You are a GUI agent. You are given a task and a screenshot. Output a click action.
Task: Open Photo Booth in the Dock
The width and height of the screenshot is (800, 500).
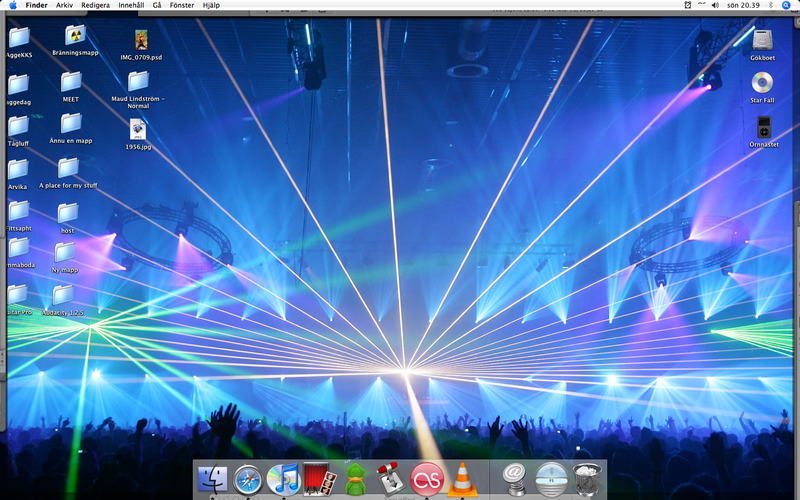(318, 480)
